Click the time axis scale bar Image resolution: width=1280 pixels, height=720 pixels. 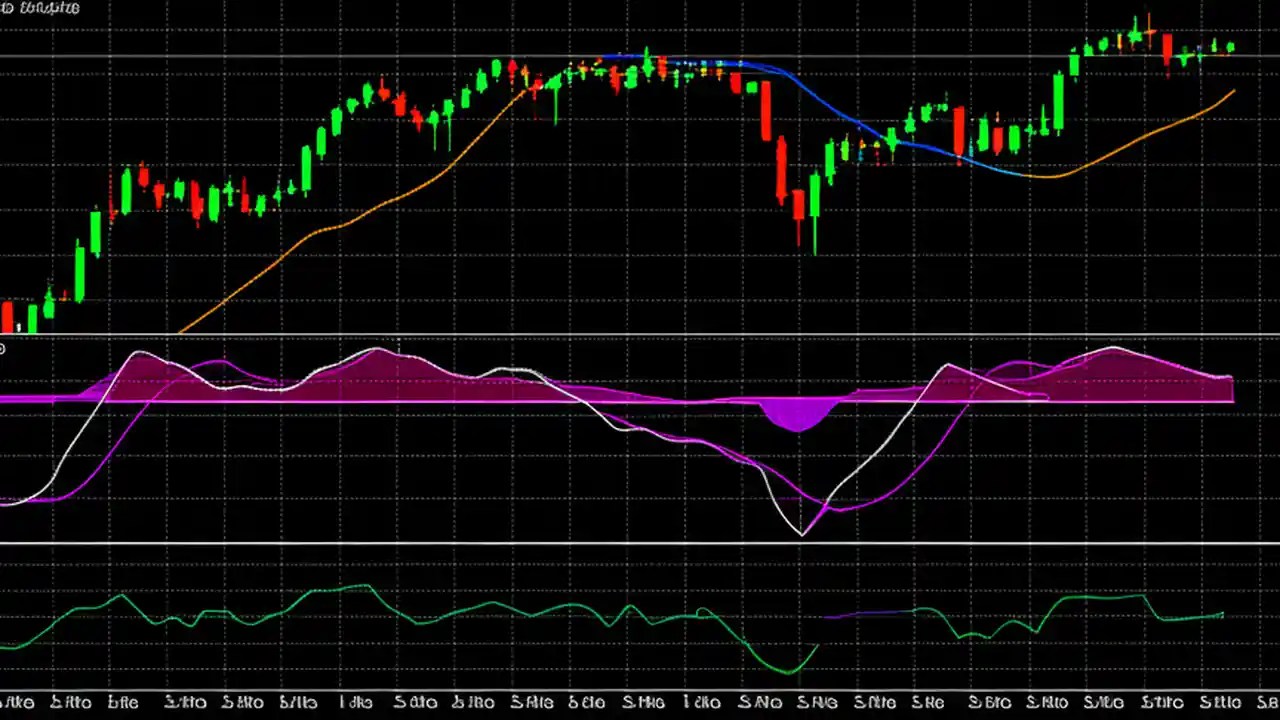tap(640, 702)
